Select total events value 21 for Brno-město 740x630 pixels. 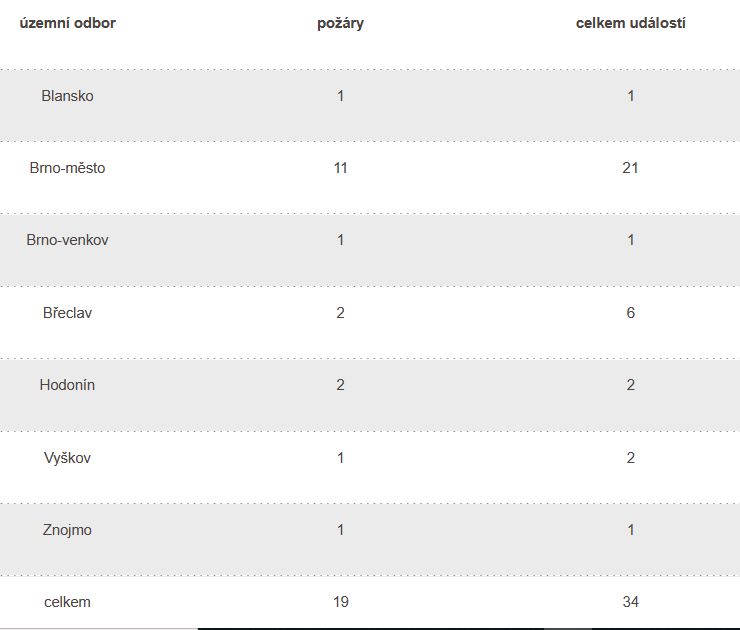point(630,168)
